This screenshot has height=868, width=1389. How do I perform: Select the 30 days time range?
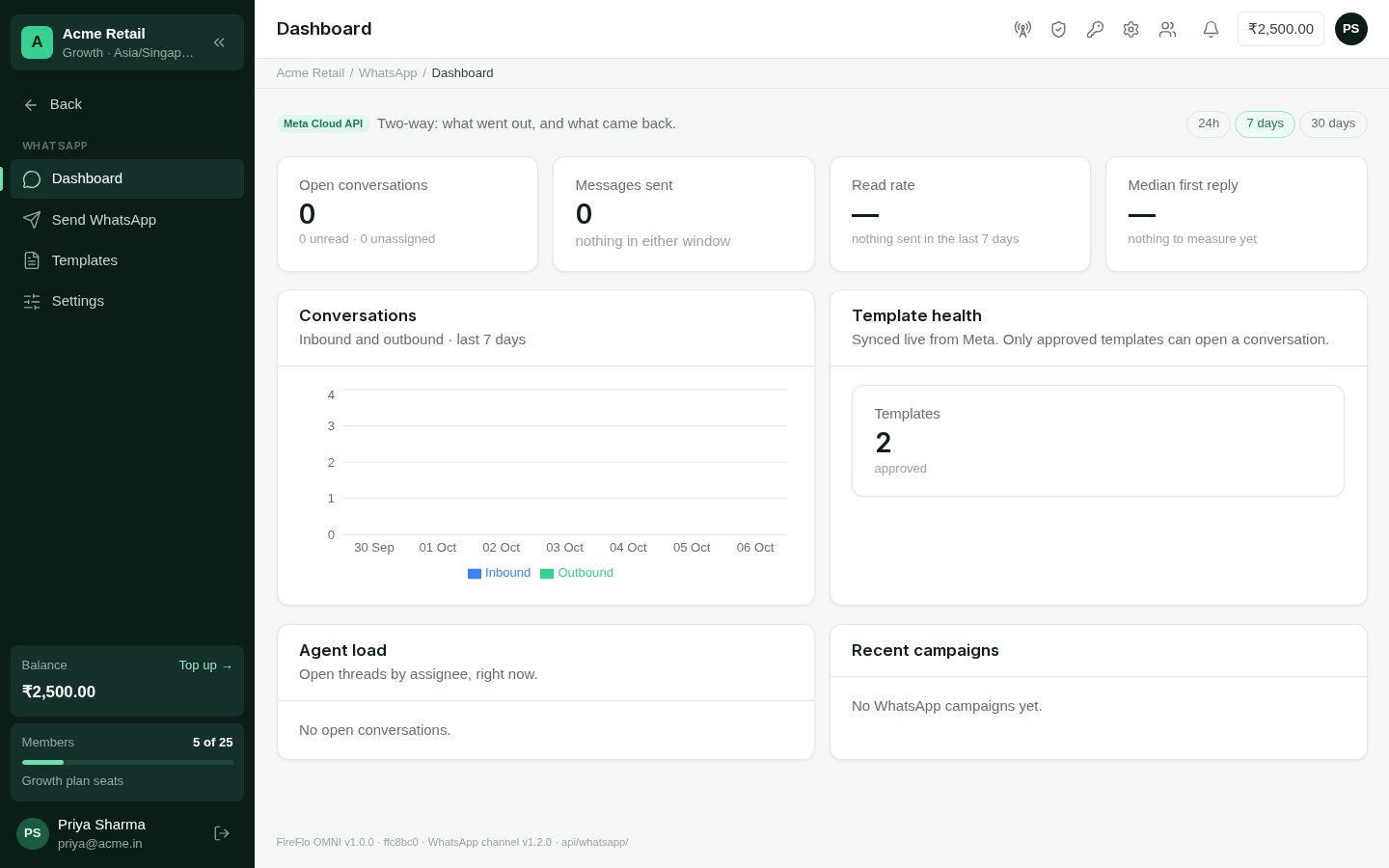click(x=1333, y=123)
